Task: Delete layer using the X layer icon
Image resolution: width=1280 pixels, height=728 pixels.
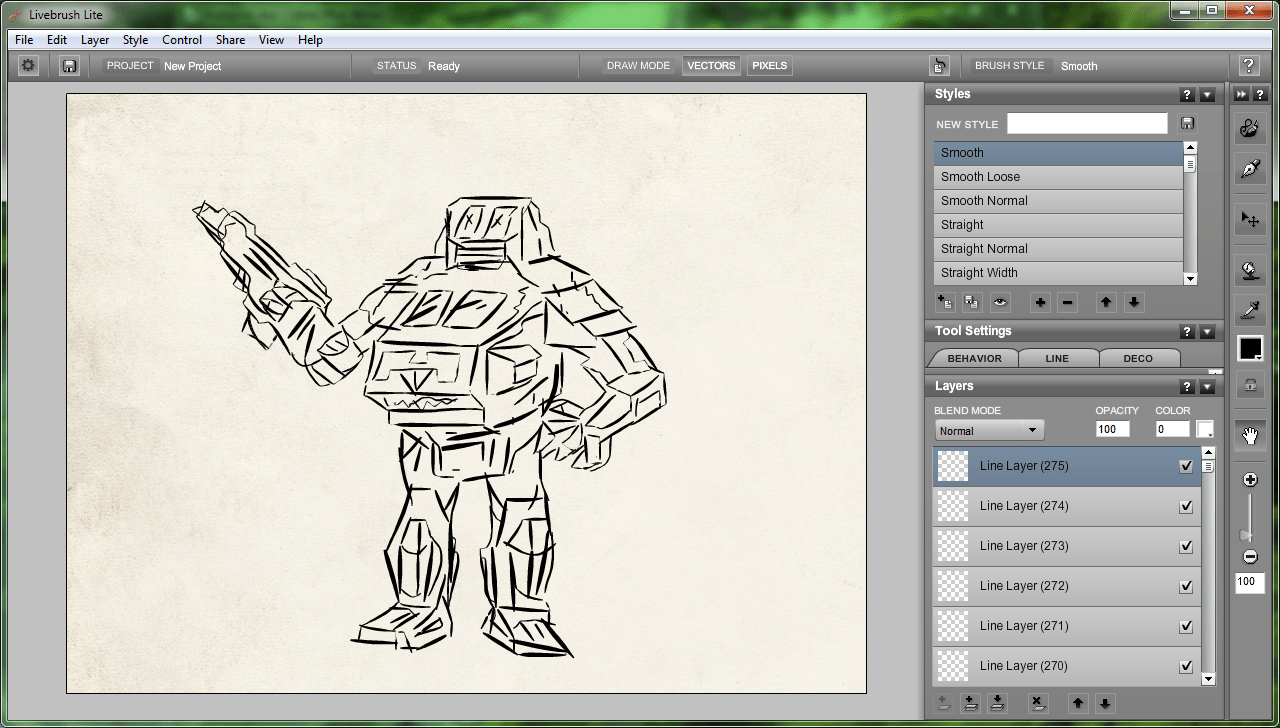Action: [1037, 703]
